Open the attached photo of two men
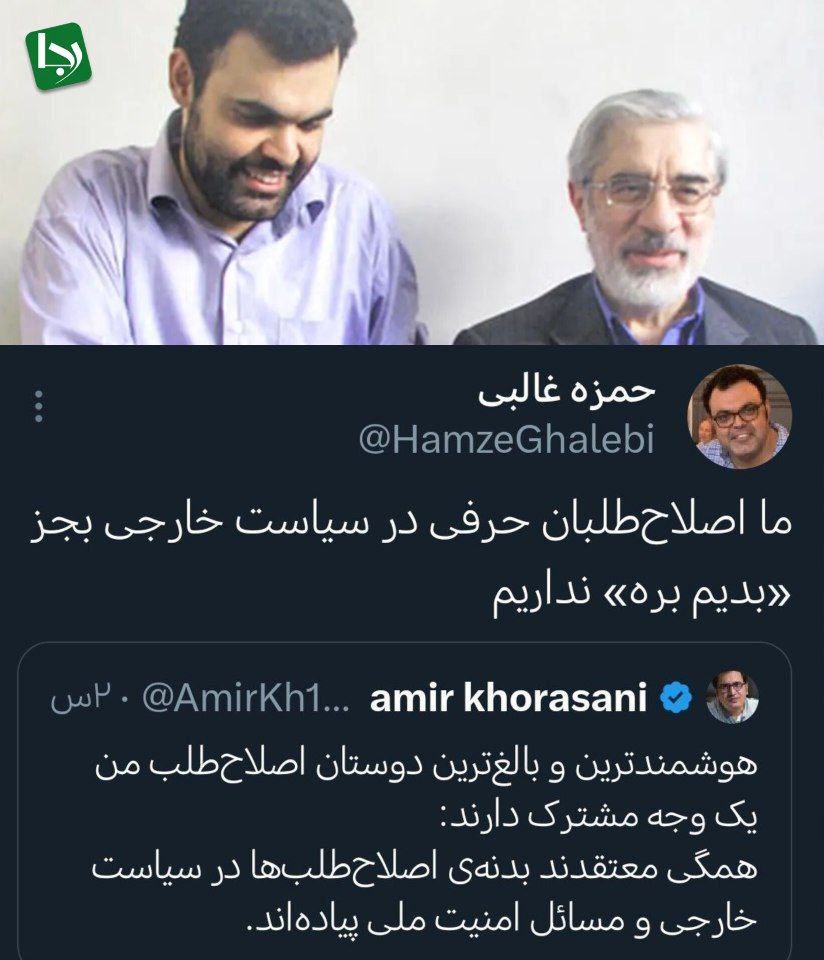Image resolution: width=824 pixels, height=960 pixels. (412, 172)
